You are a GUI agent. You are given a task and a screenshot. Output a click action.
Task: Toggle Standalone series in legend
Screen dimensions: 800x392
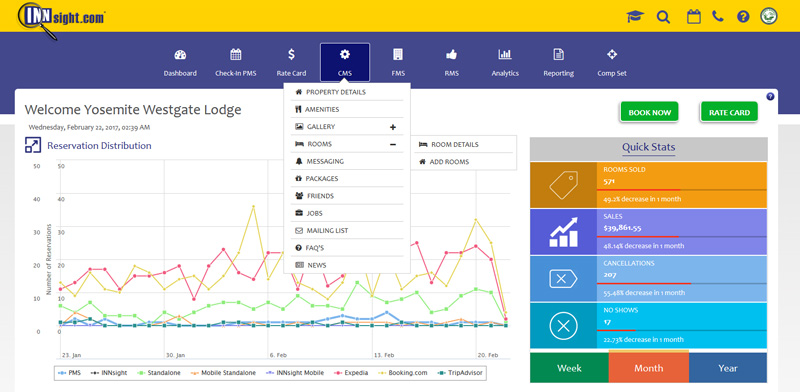[158, 373]
